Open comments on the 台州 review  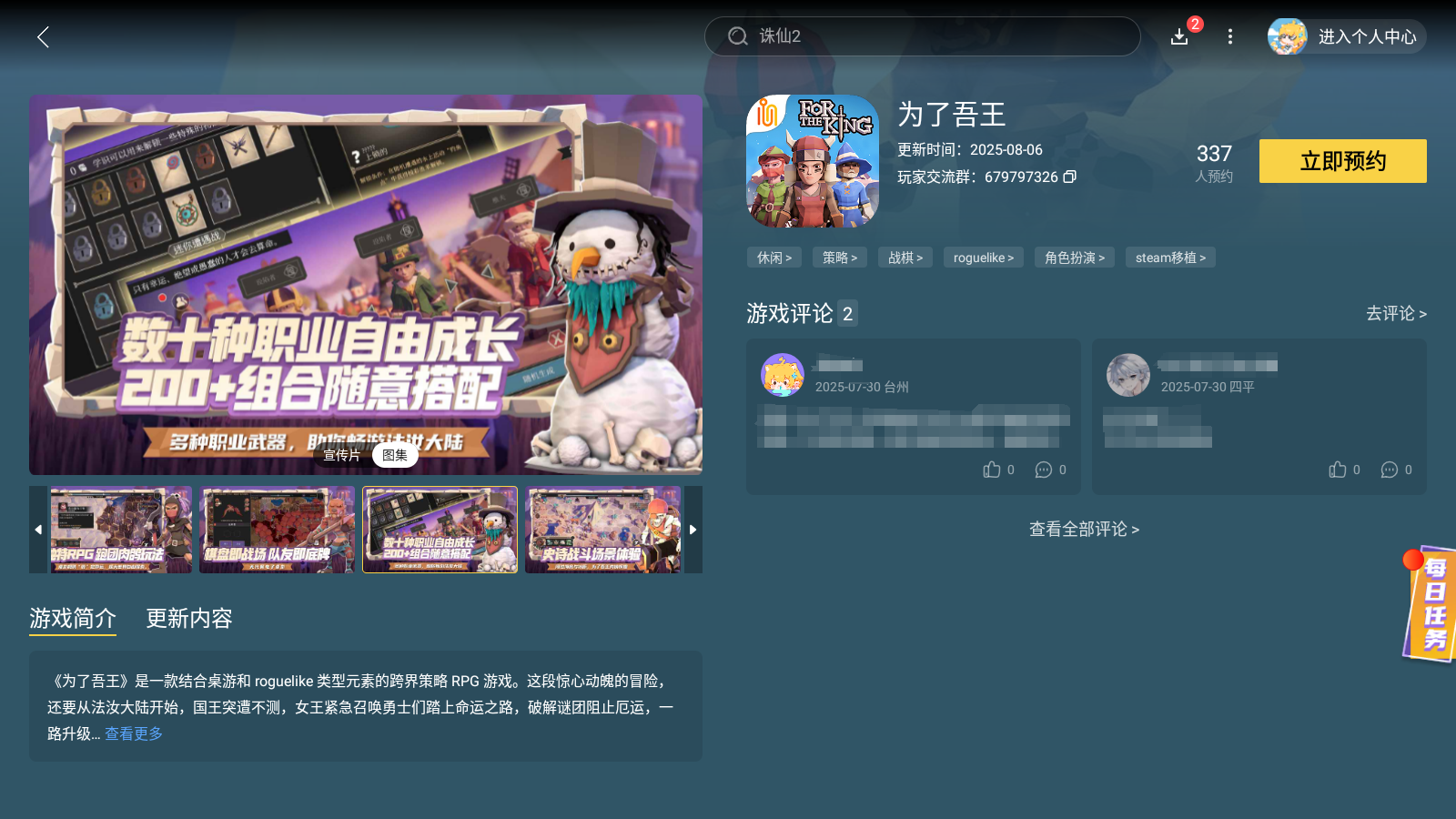click(x=1044, y=470)
